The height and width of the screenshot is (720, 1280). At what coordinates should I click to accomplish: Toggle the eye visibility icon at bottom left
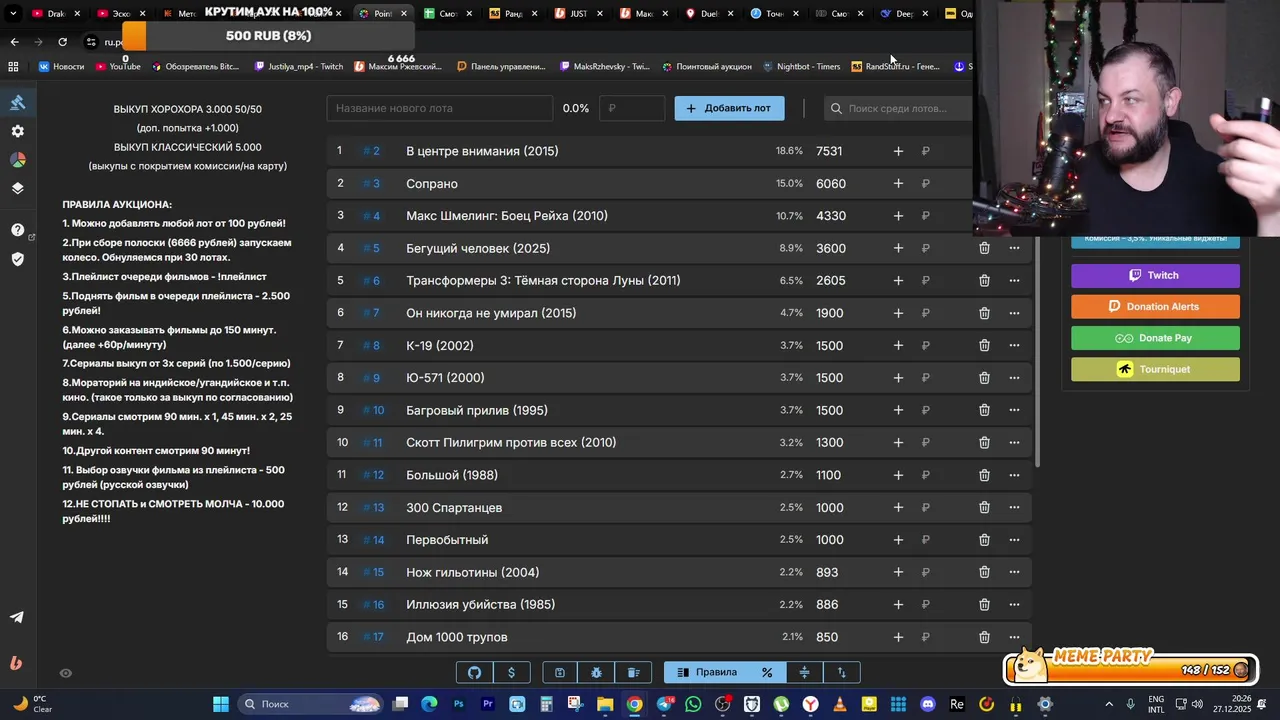pyautogui.click(x=66, y=673)
